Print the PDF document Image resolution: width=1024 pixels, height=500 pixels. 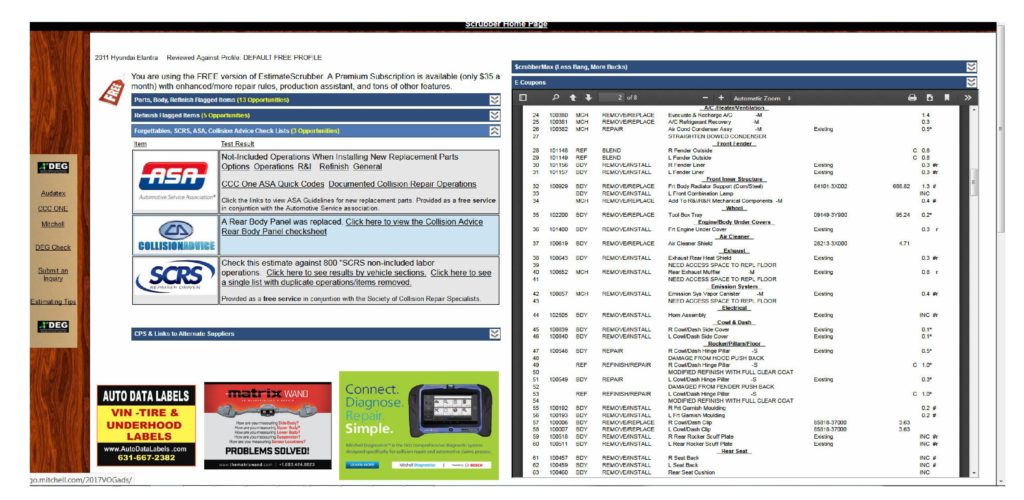(x=912, y=97)
